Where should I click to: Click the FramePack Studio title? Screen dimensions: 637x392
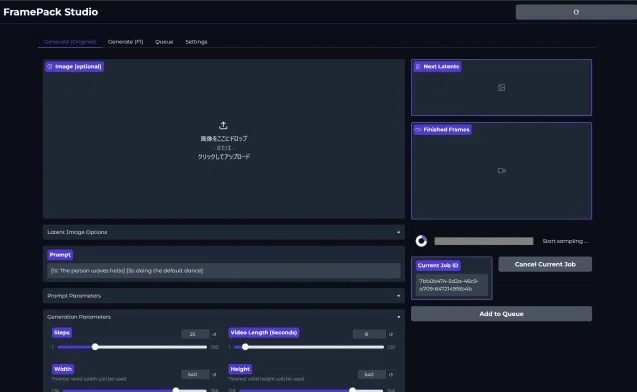(x=50, y=12)
